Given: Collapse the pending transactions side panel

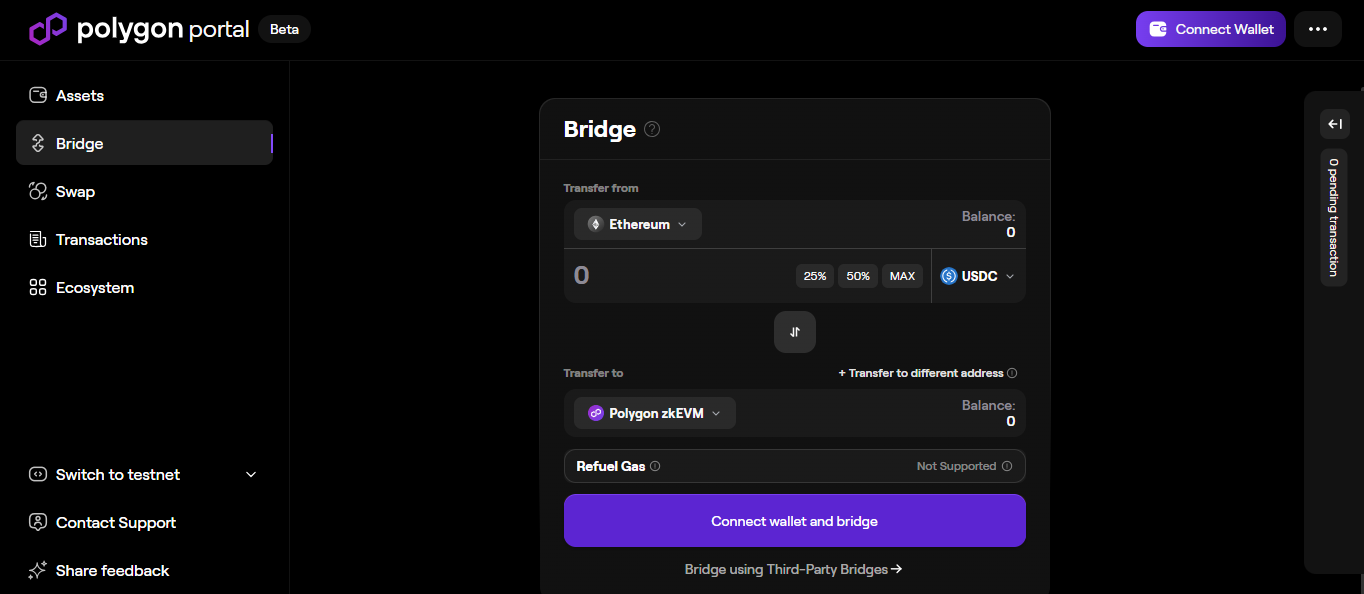Looking at the screenshot, I should [1334, 124].
